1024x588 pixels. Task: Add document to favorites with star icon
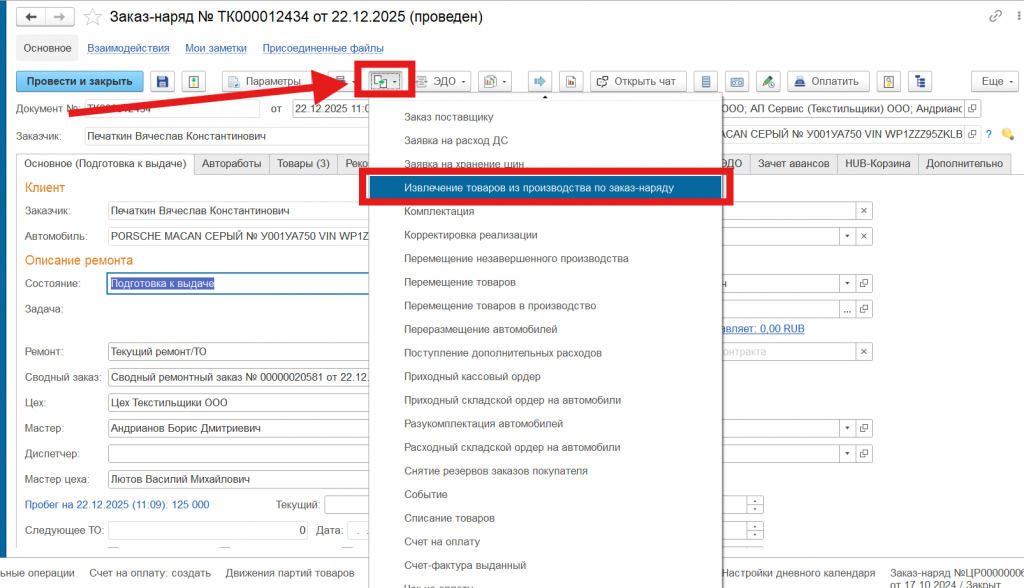point(93,17)
